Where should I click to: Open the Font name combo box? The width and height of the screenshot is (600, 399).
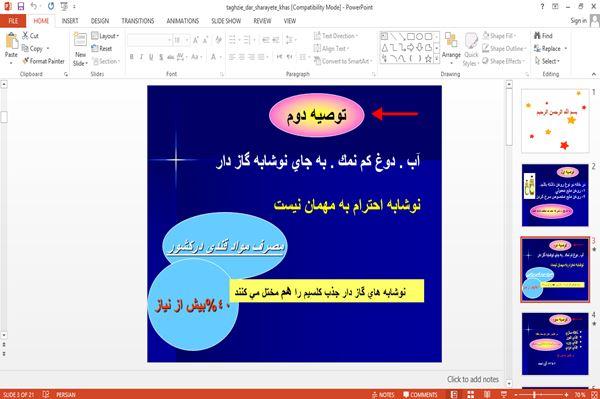149,40
